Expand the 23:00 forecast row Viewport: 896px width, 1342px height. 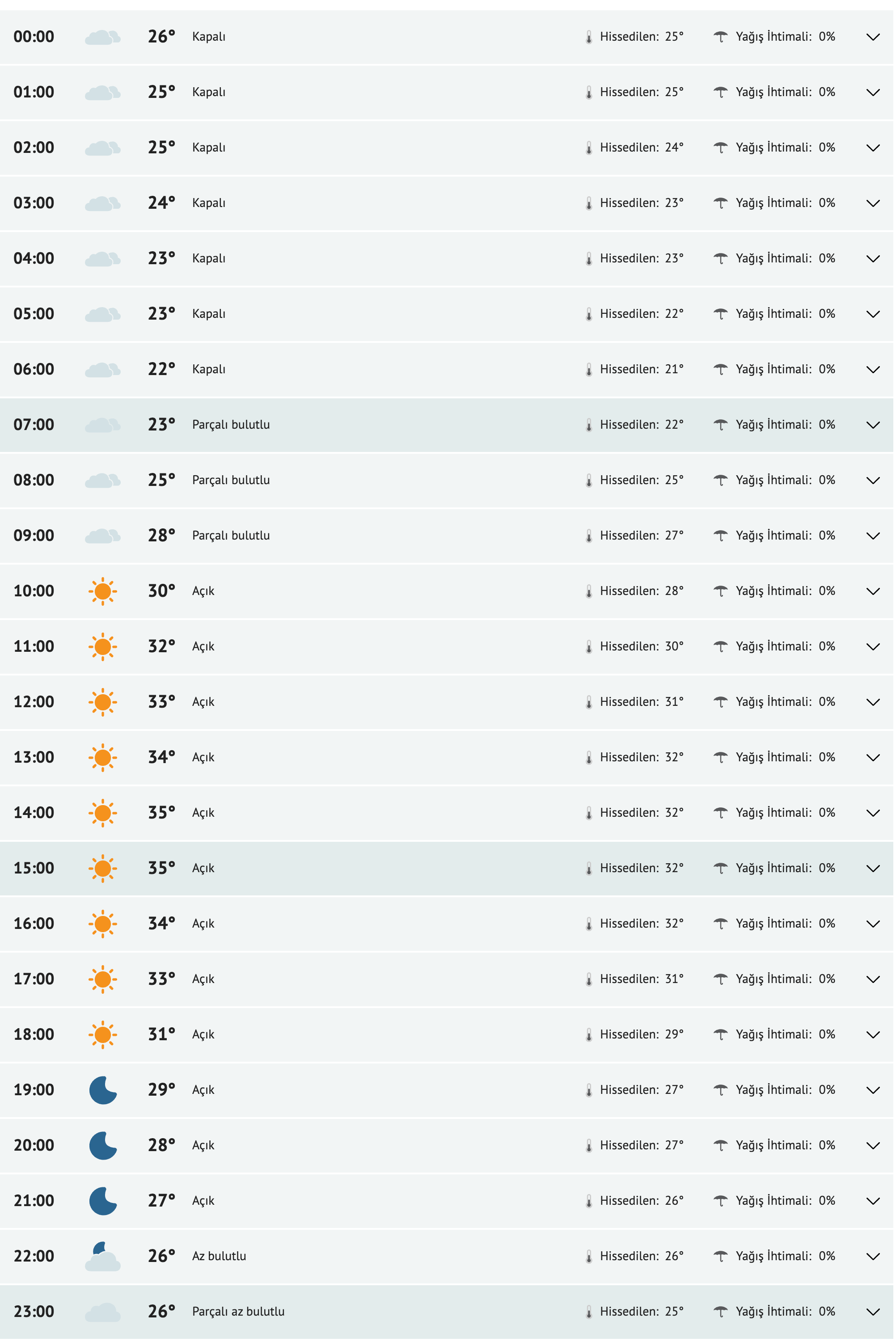tap(873, 1311)
